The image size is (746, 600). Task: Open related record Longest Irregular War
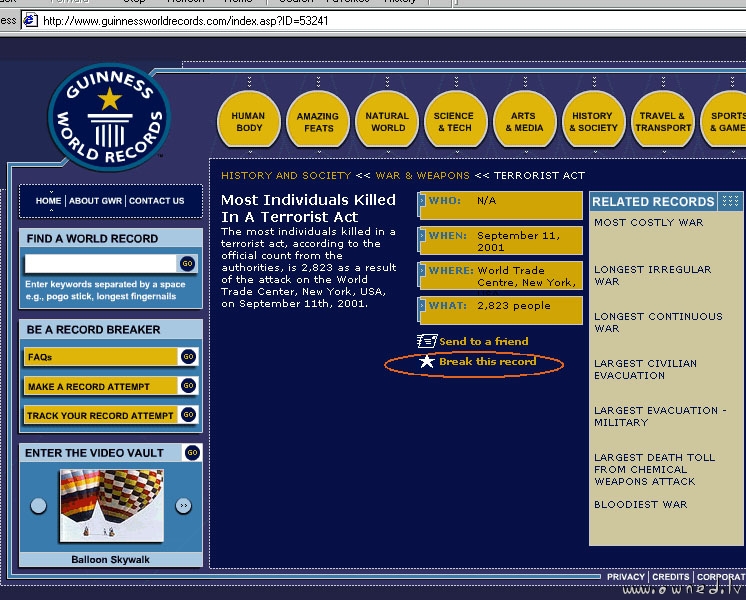tap(652, 275)
